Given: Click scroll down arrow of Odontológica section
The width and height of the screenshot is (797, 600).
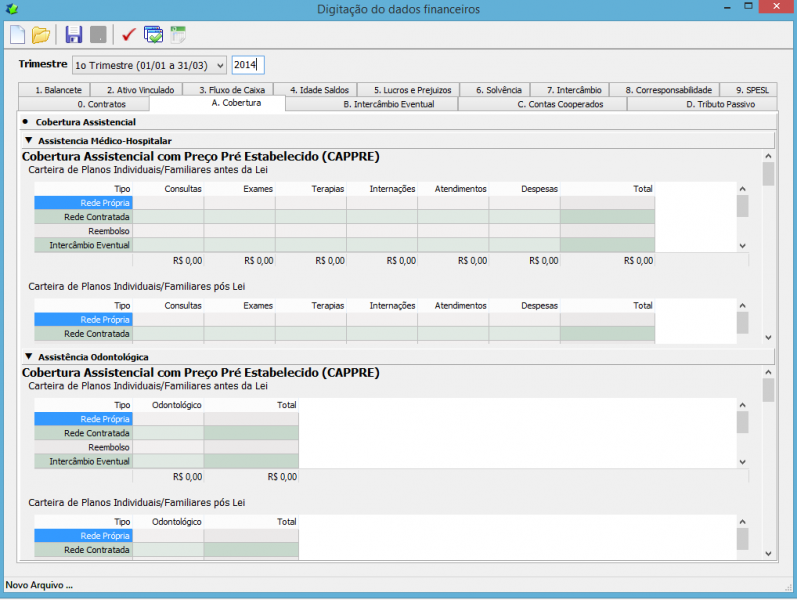Looking at the screenshot, I should click(768, 554).
